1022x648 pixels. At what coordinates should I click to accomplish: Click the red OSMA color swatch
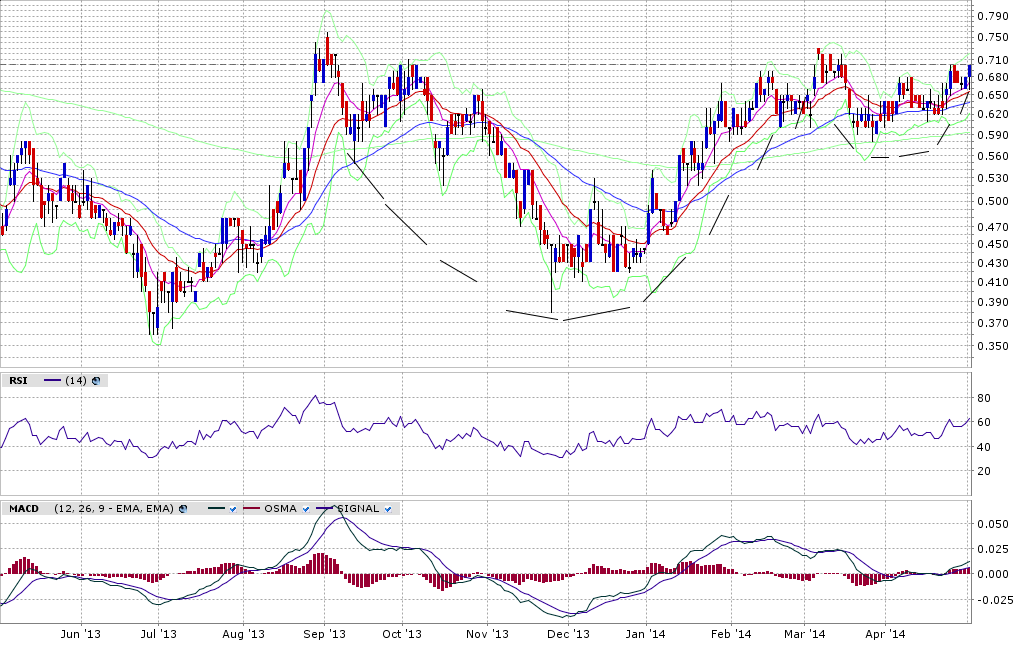point(253,509)
